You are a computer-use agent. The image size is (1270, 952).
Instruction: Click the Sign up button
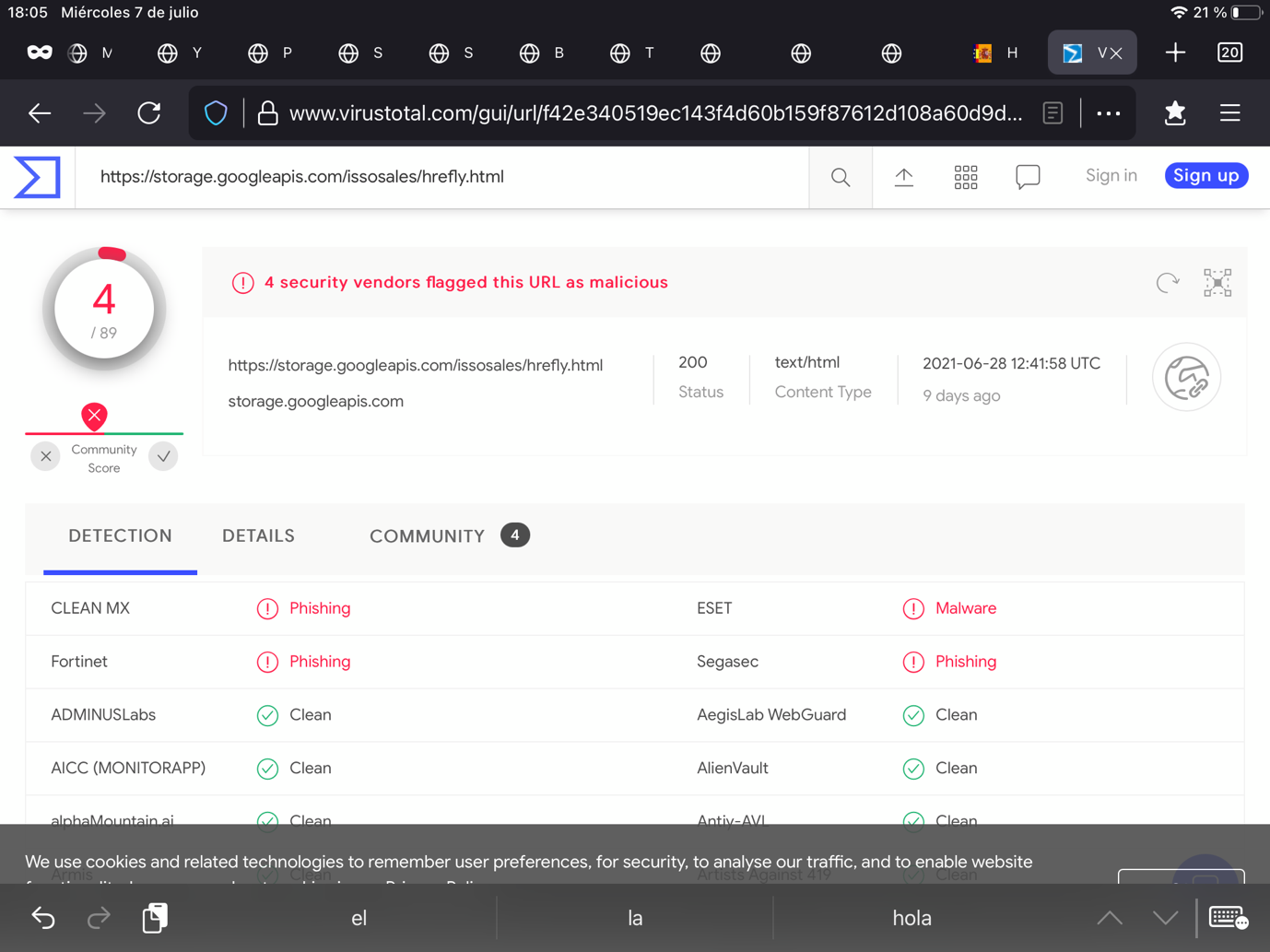pyautogui.click(x=1205, y=175)
